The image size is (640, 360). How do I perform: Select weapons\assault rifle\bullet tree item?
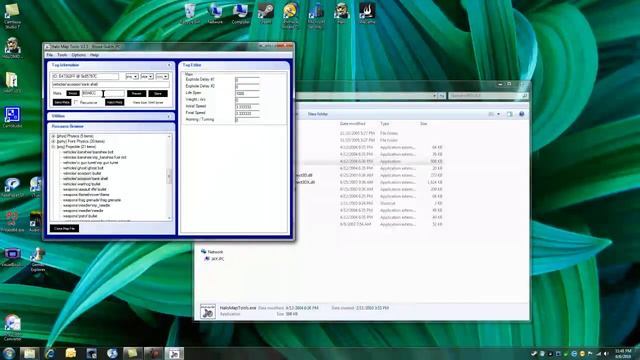pyautogui.click(x=84, y=189)
